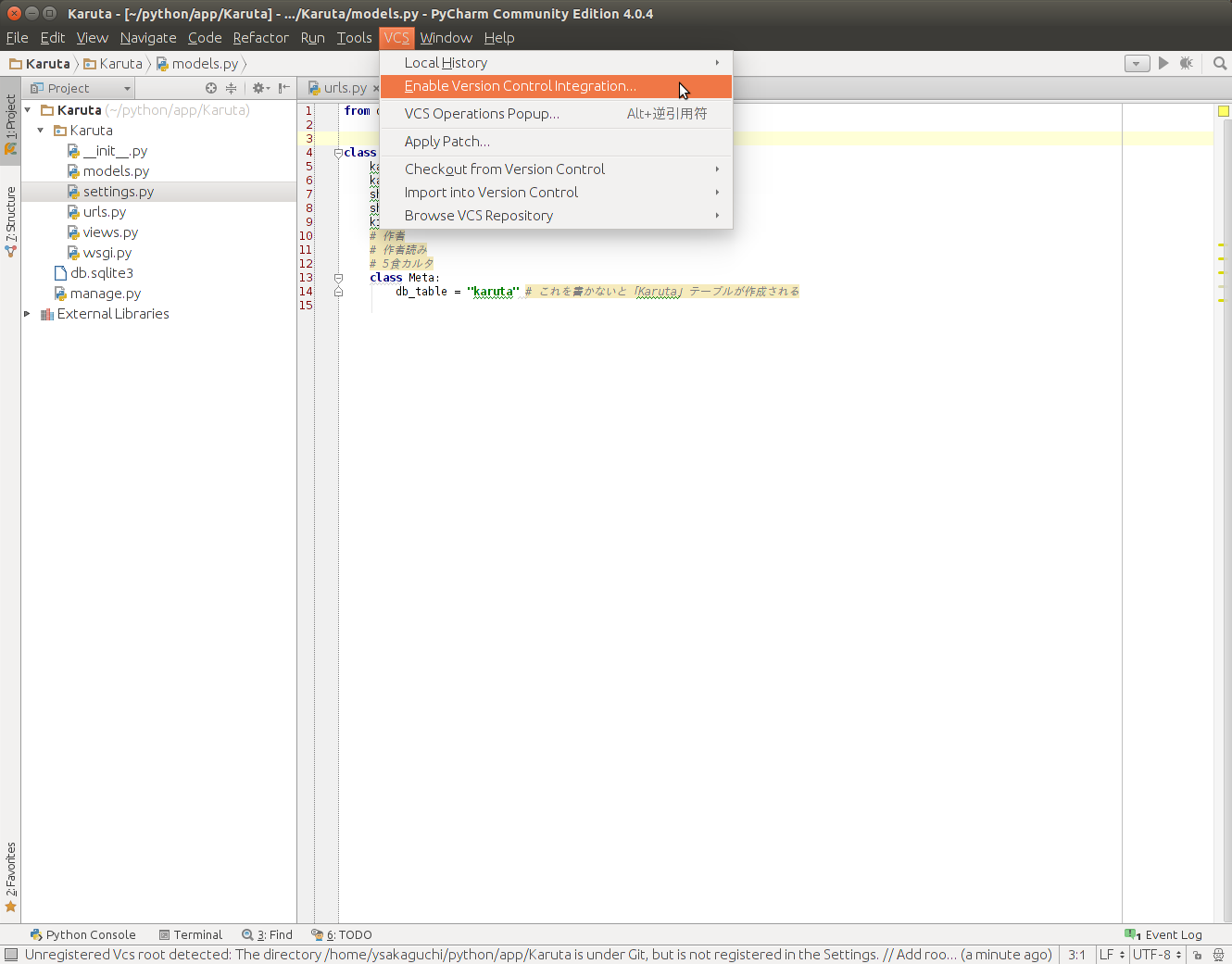Close the urls.py editor tab

point(376,88)
